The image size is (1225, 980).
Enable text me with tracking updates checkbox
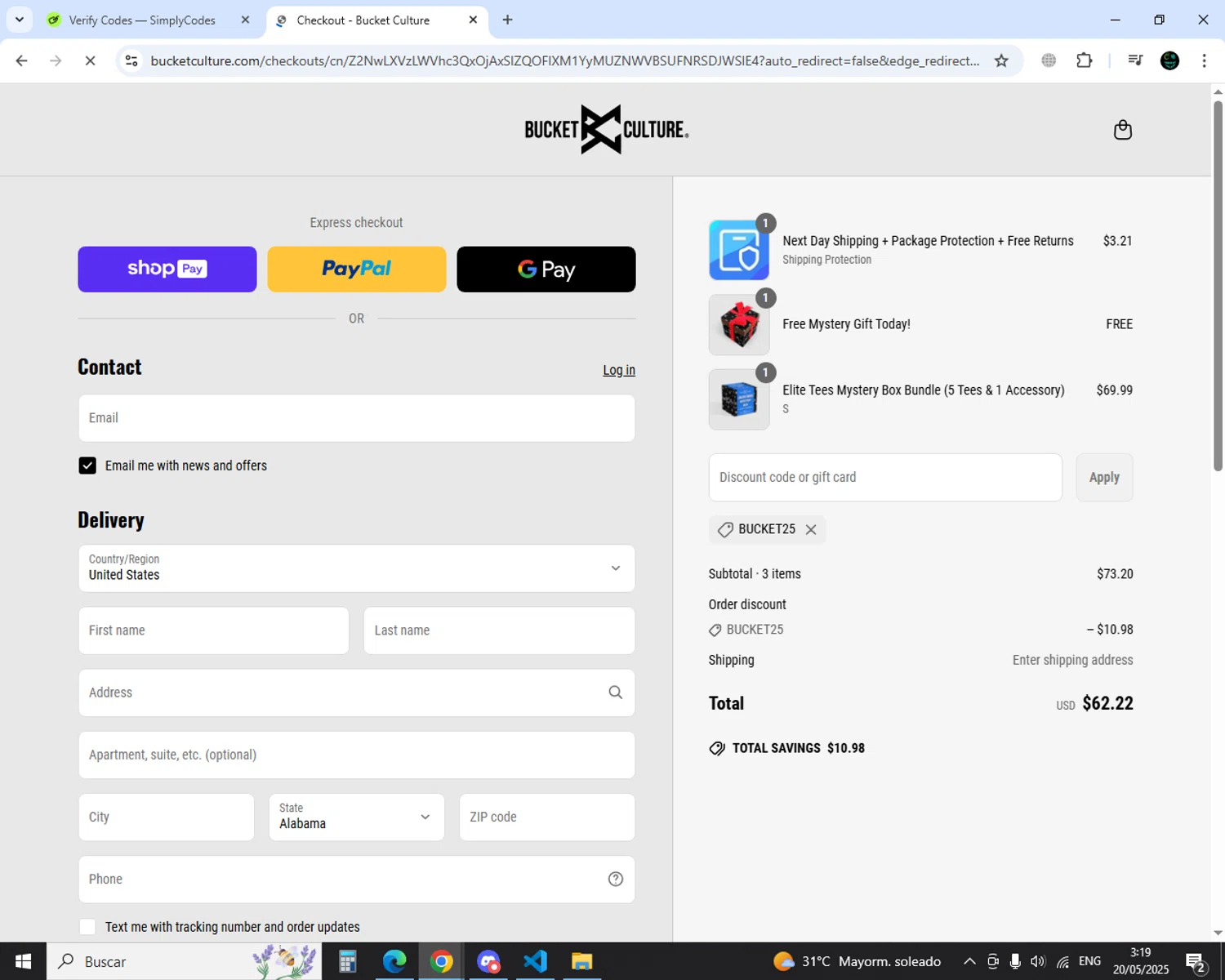87,926
